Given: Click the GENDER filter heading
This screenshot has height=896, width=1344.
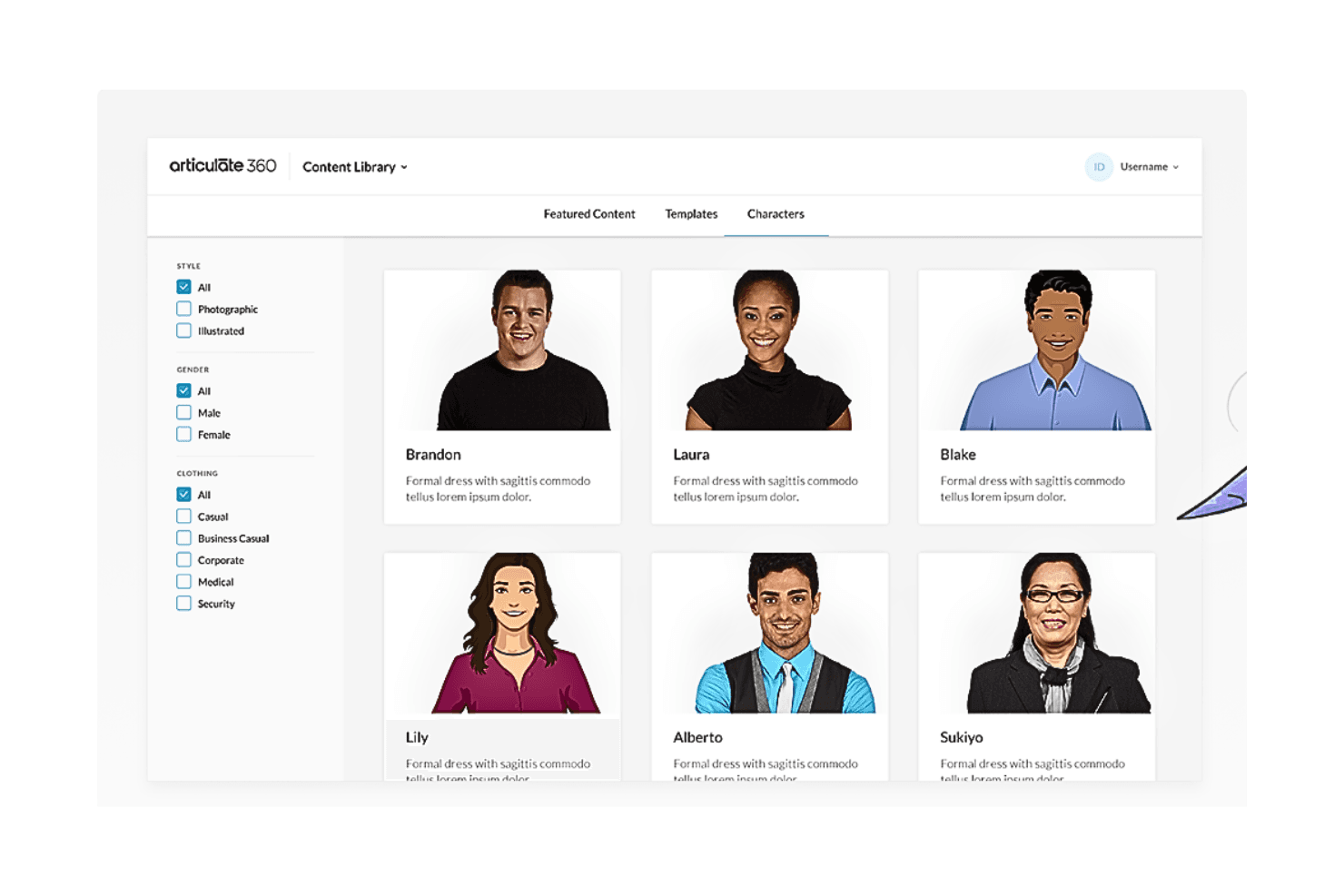Looking at the screenshot, I should coord(193,369).
